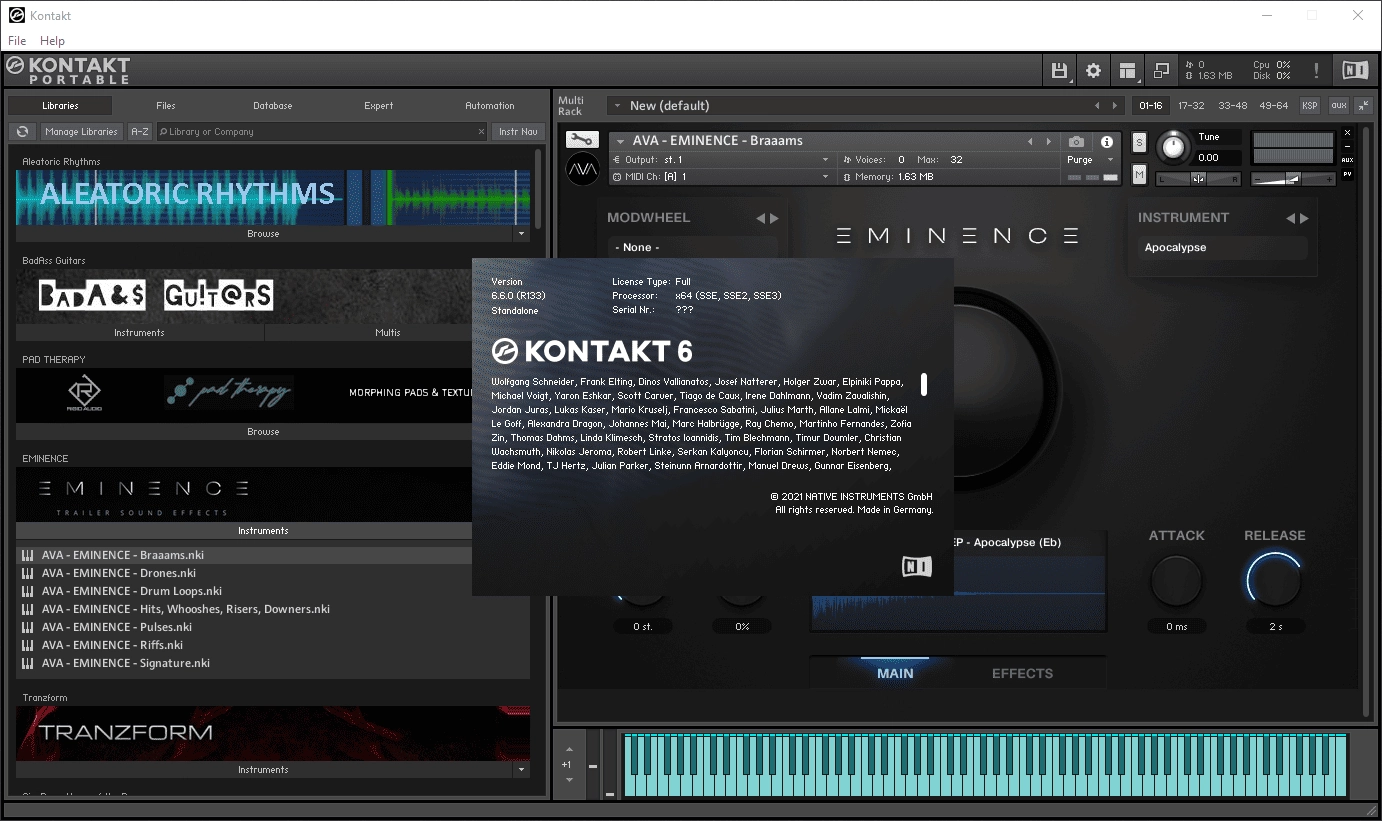1382x821 pixels.
Task: Open the Help menu
Action: coord(52,41)
